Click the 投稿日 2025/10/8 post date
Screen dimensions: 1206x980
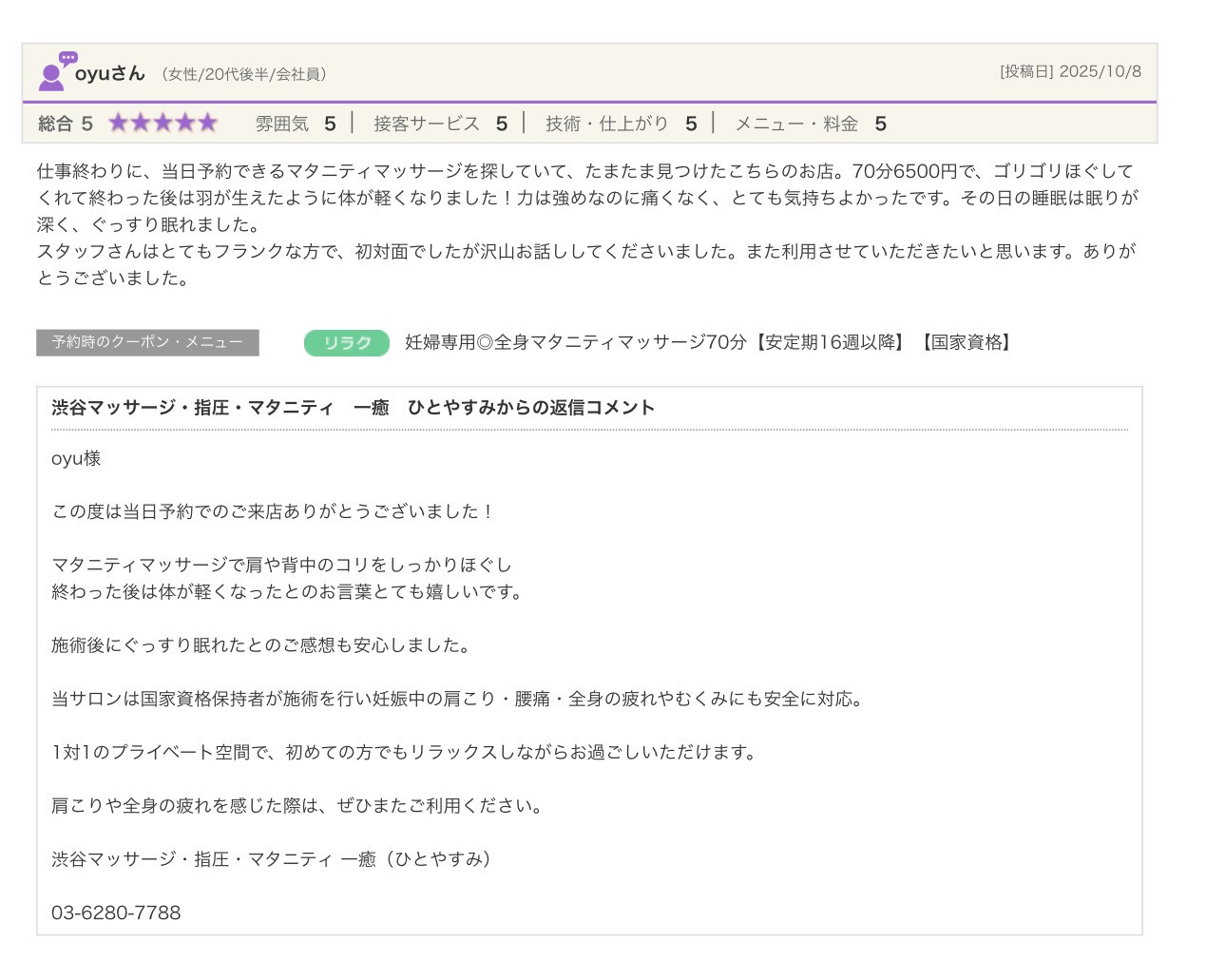tap(1070, 71)
